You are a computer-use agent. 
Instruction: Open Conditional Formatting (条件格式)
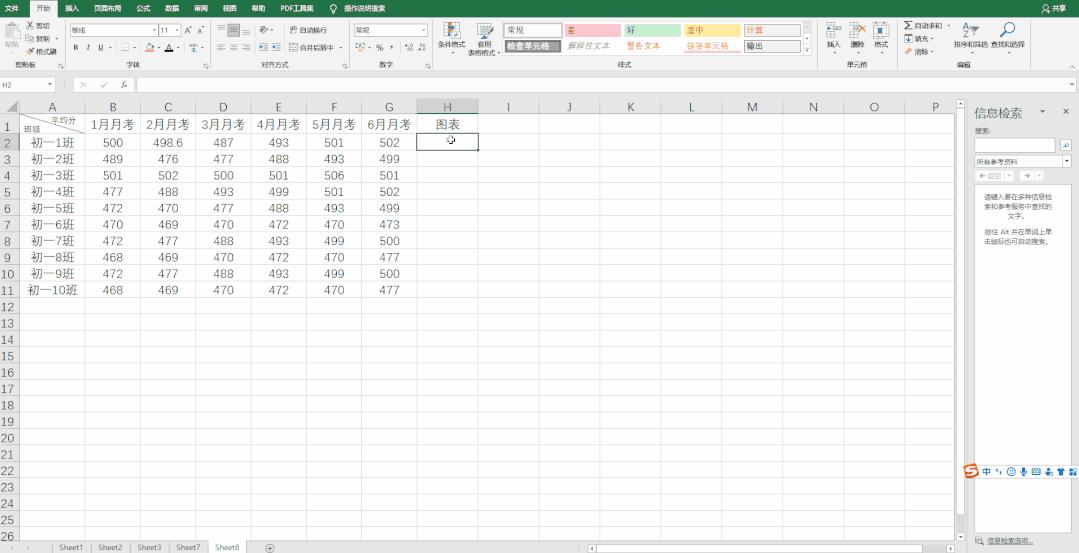pyautogui.click(x=451, y=39)
